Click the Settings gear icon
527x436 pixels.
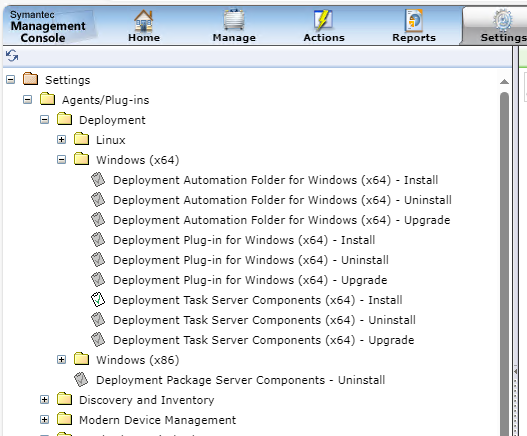pyautogui.click(x=503, y=20)
